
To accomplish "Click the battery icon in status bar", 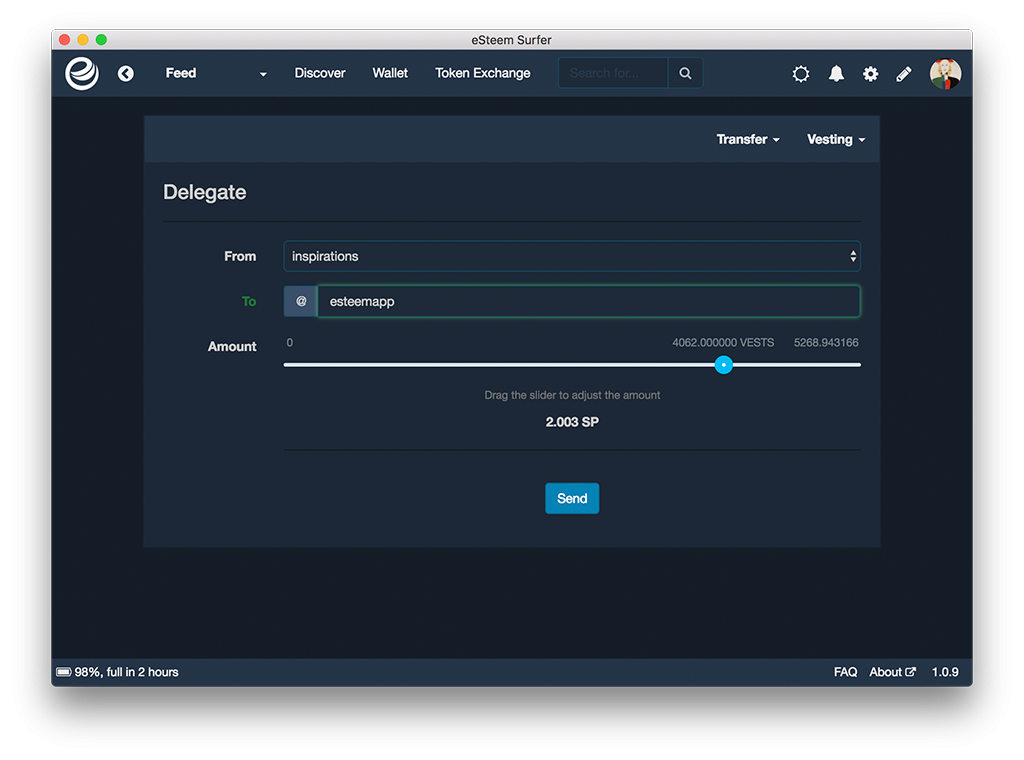I will coord(63,672).
